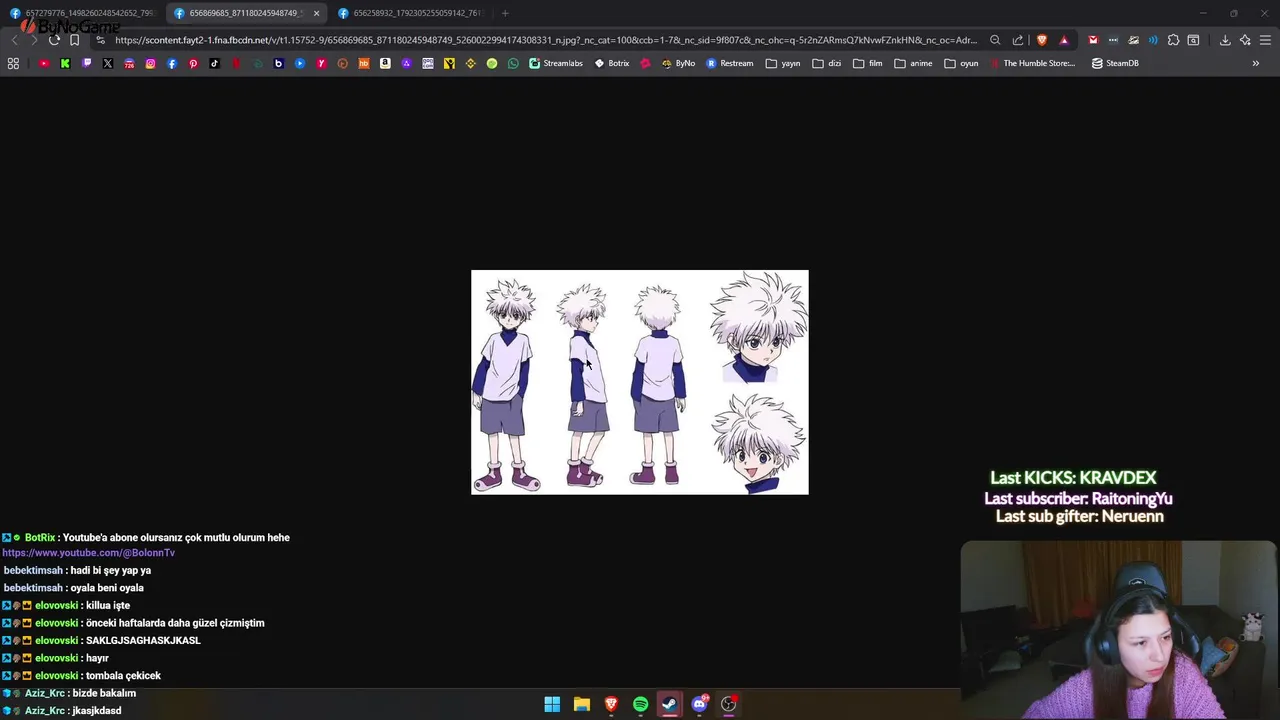Screen dimensions: 1280x720
Task: Expand the film bookmarks folder
Action: pyautogui.click(x=868, y=63)
